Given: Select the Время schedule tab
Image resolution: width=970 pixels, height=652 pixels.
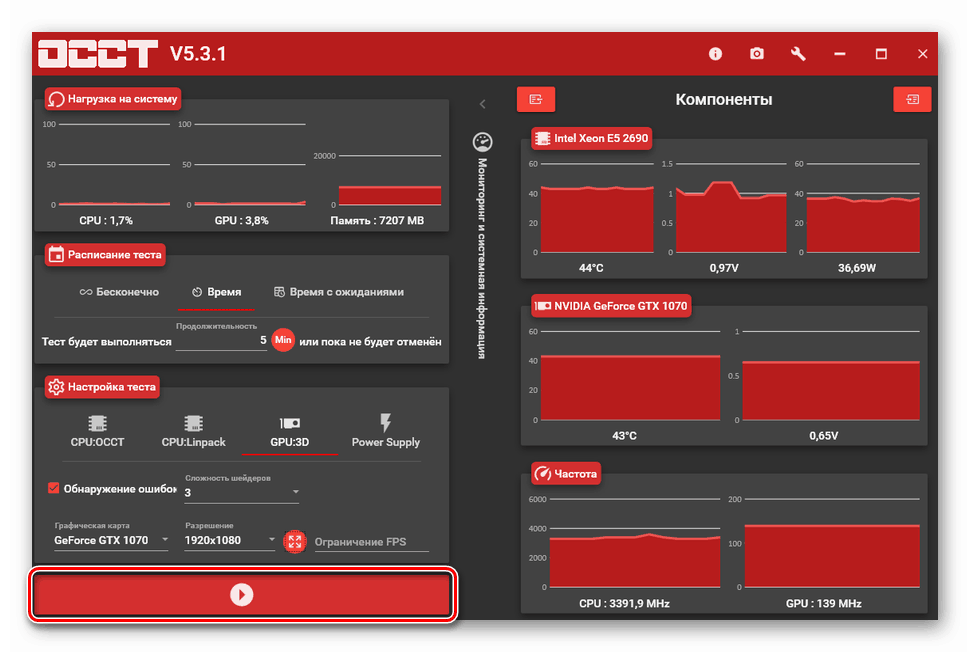Looking at the screenshot, I should pos(216,292).
